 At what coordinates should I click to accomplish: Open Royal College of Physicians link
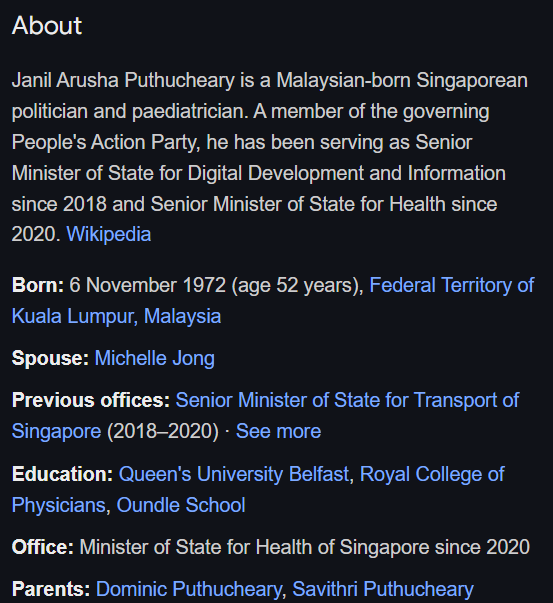(x=432, y=474)
